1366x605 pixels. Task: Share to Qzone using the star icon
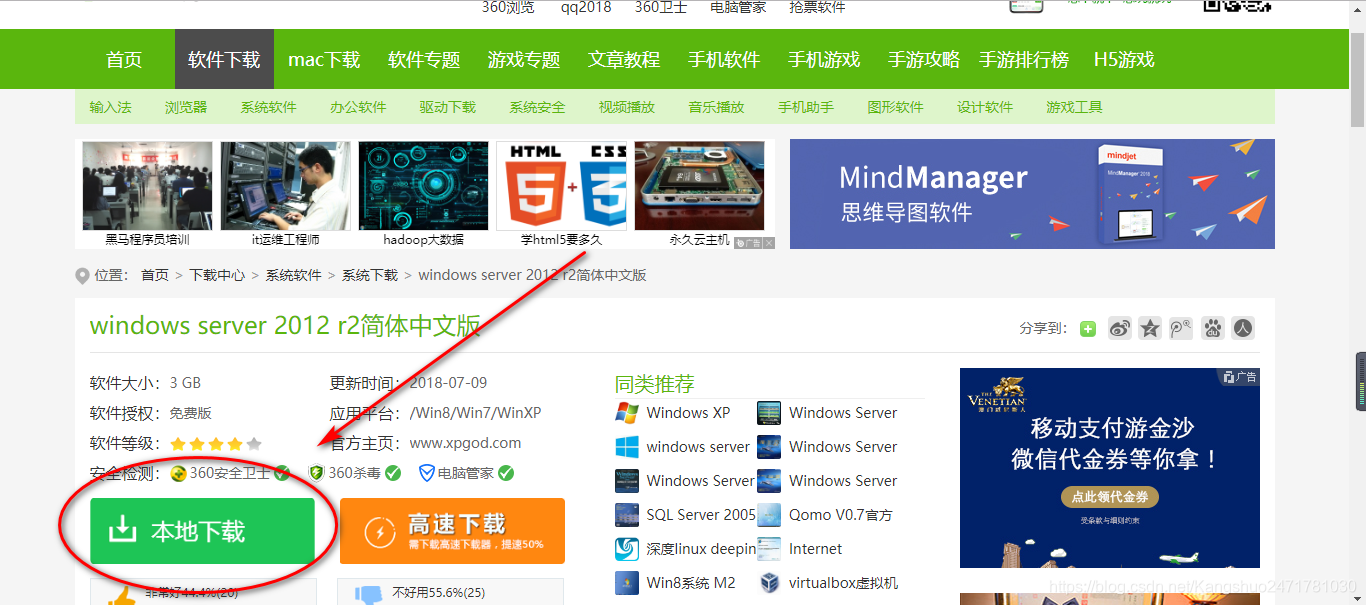pyautogui.click(x=1150, y=328)
